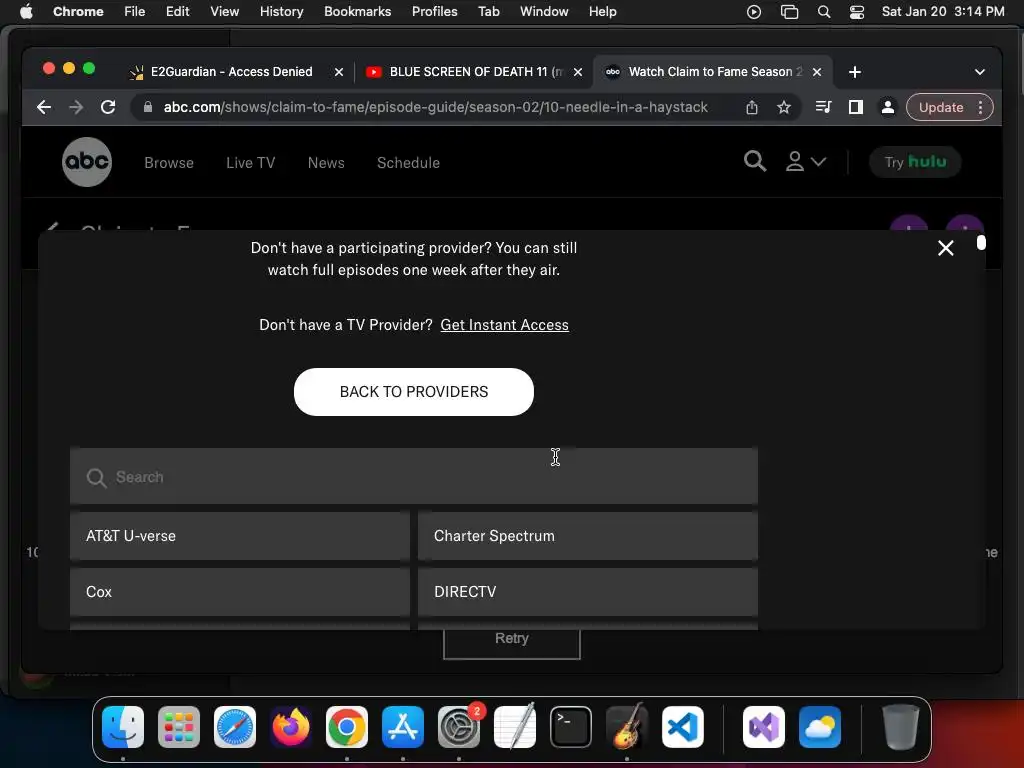
Task: Close the provider dialog with the X
Action: (945, 248)
